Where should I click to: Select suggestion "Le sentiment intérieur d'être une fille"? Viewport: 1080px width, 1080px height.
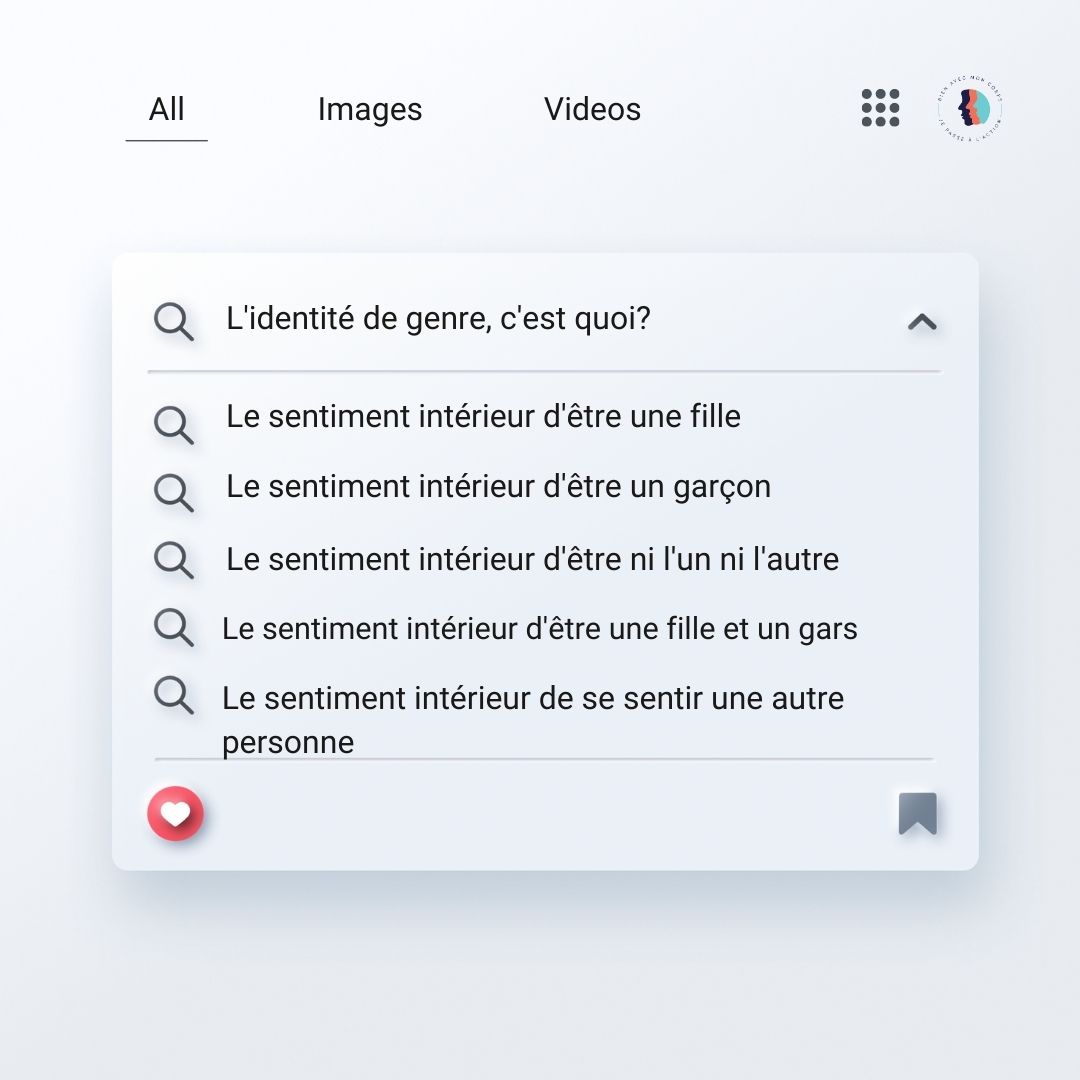[x=483, y=416]
